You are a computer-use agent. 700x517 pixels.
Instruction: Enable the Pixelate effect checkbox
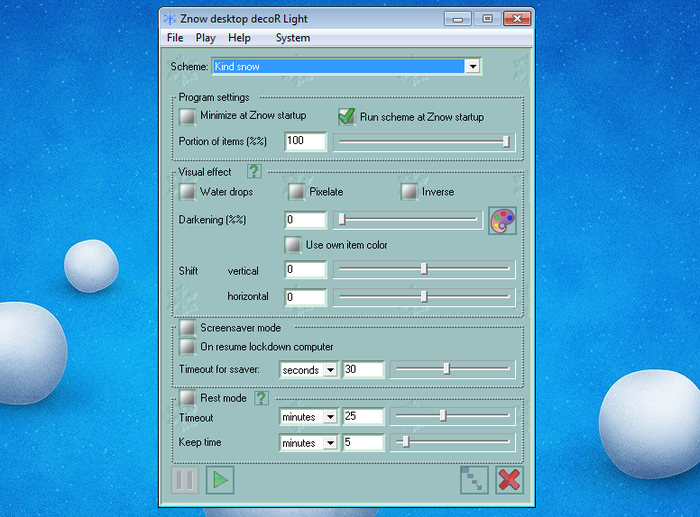click(x=296, y=192)
